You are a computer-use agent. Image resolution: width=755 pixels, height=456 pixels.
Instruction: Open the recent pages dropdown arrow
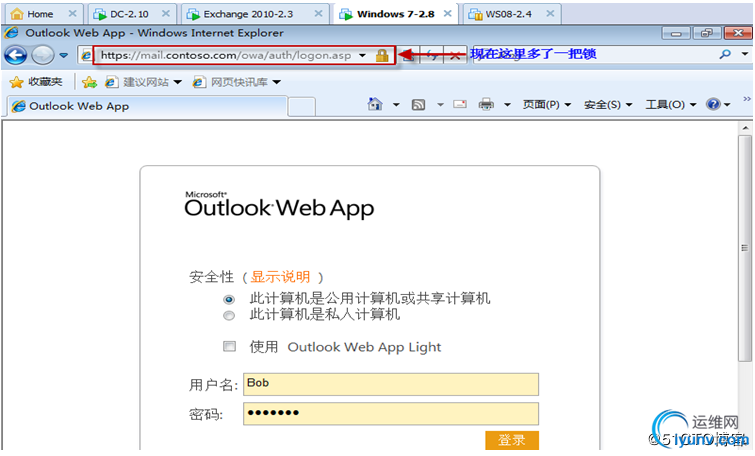point(64,56)
